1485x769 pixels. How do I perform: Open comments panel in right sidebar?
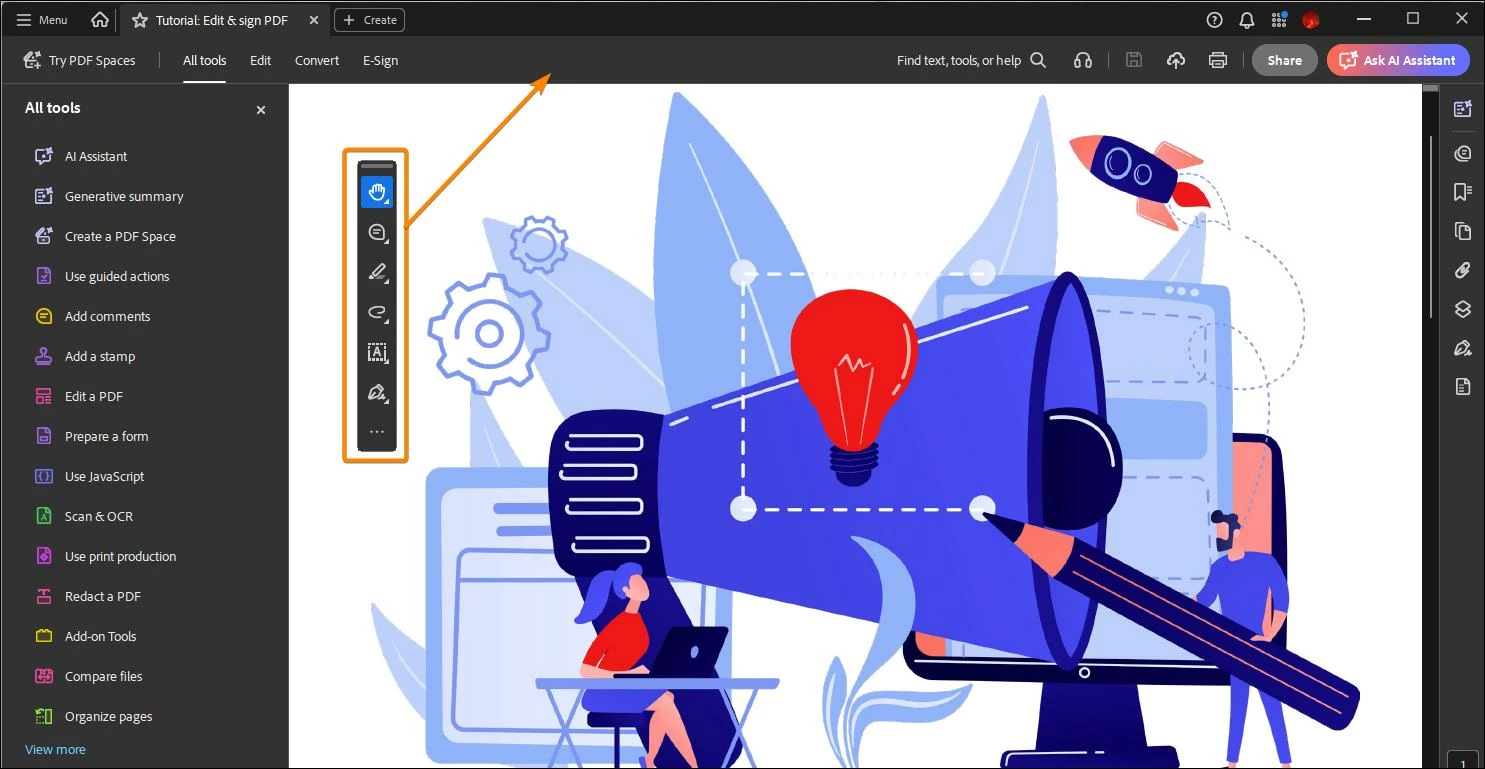[1463, 153]
